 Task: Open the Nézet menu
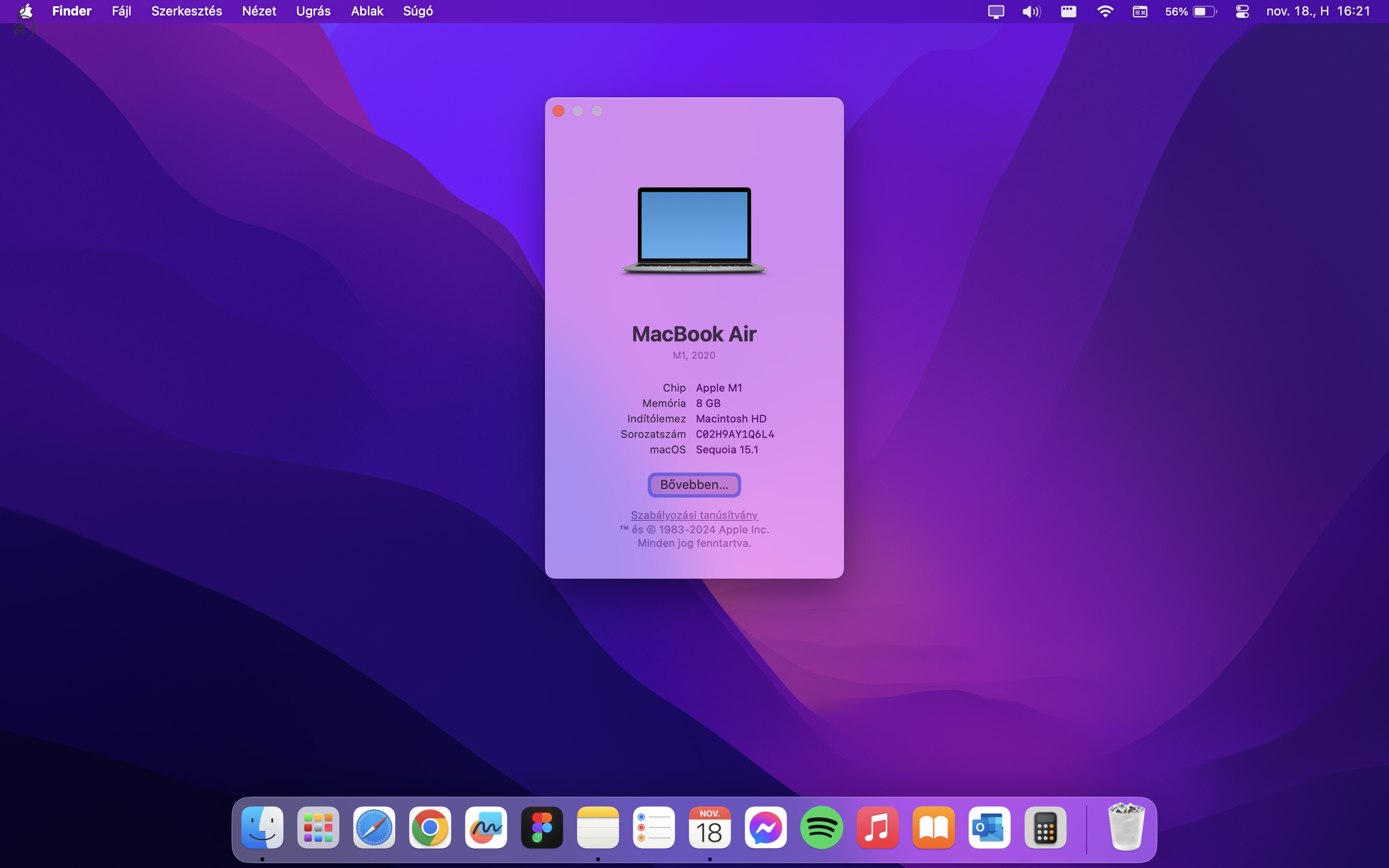click(x=259, y=11)
